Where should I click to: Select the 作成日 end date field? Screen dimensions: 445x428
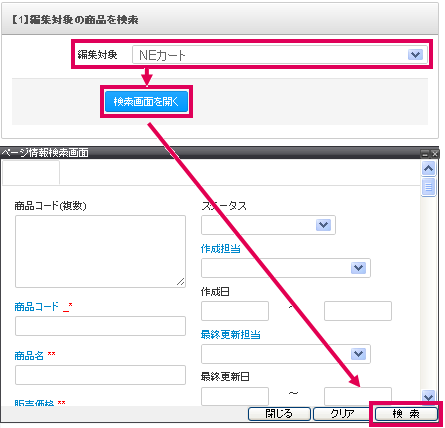(358, 311)
